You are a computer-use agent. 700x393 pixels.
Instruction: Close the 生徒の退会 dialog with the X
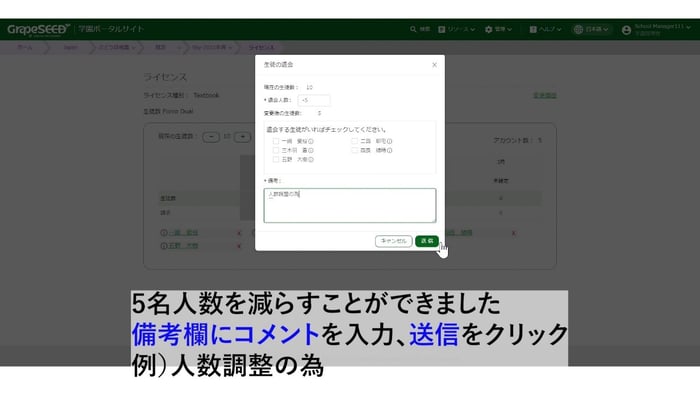click(434, 65)
